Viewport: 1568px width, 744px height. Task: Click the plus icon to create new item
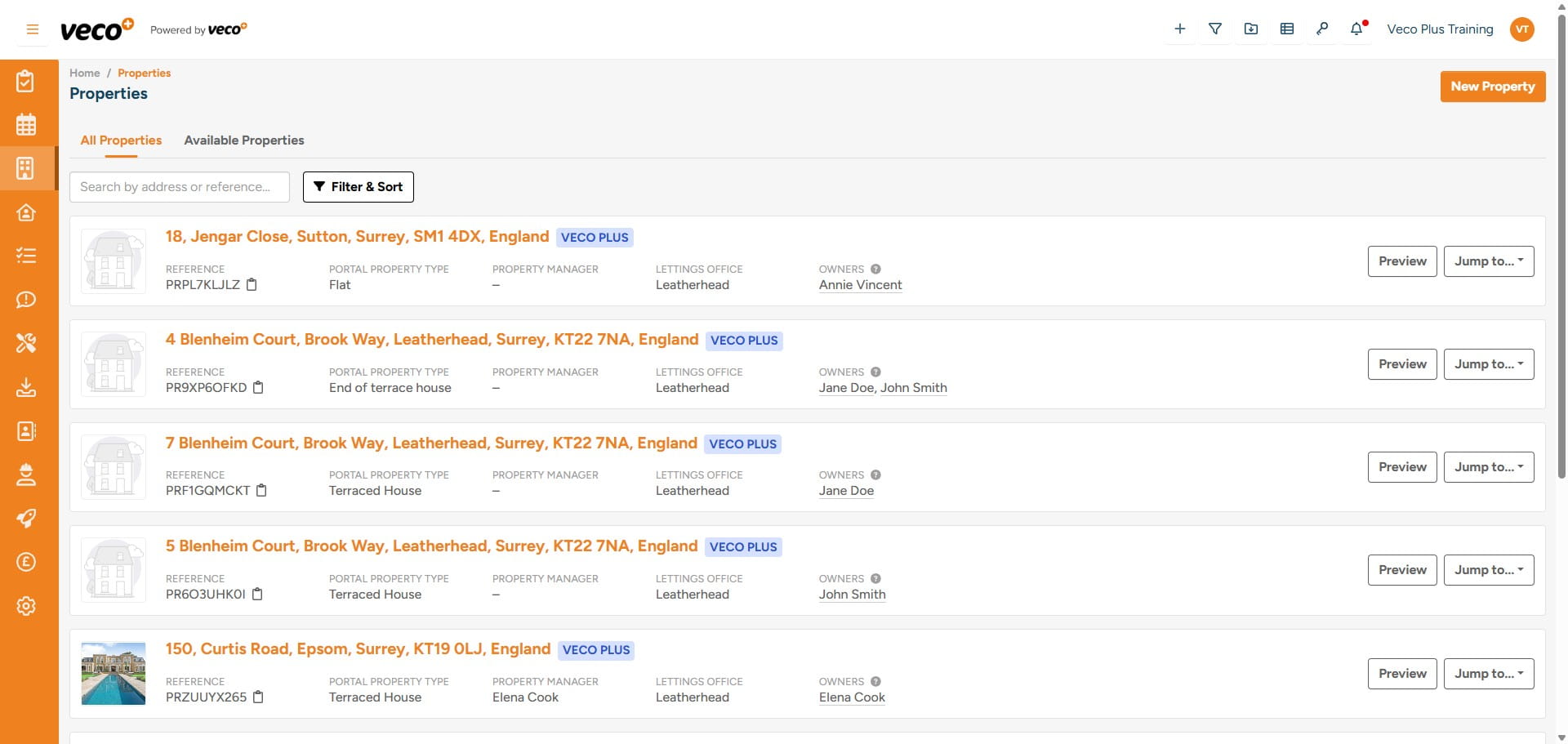(x=1179, y=29)
